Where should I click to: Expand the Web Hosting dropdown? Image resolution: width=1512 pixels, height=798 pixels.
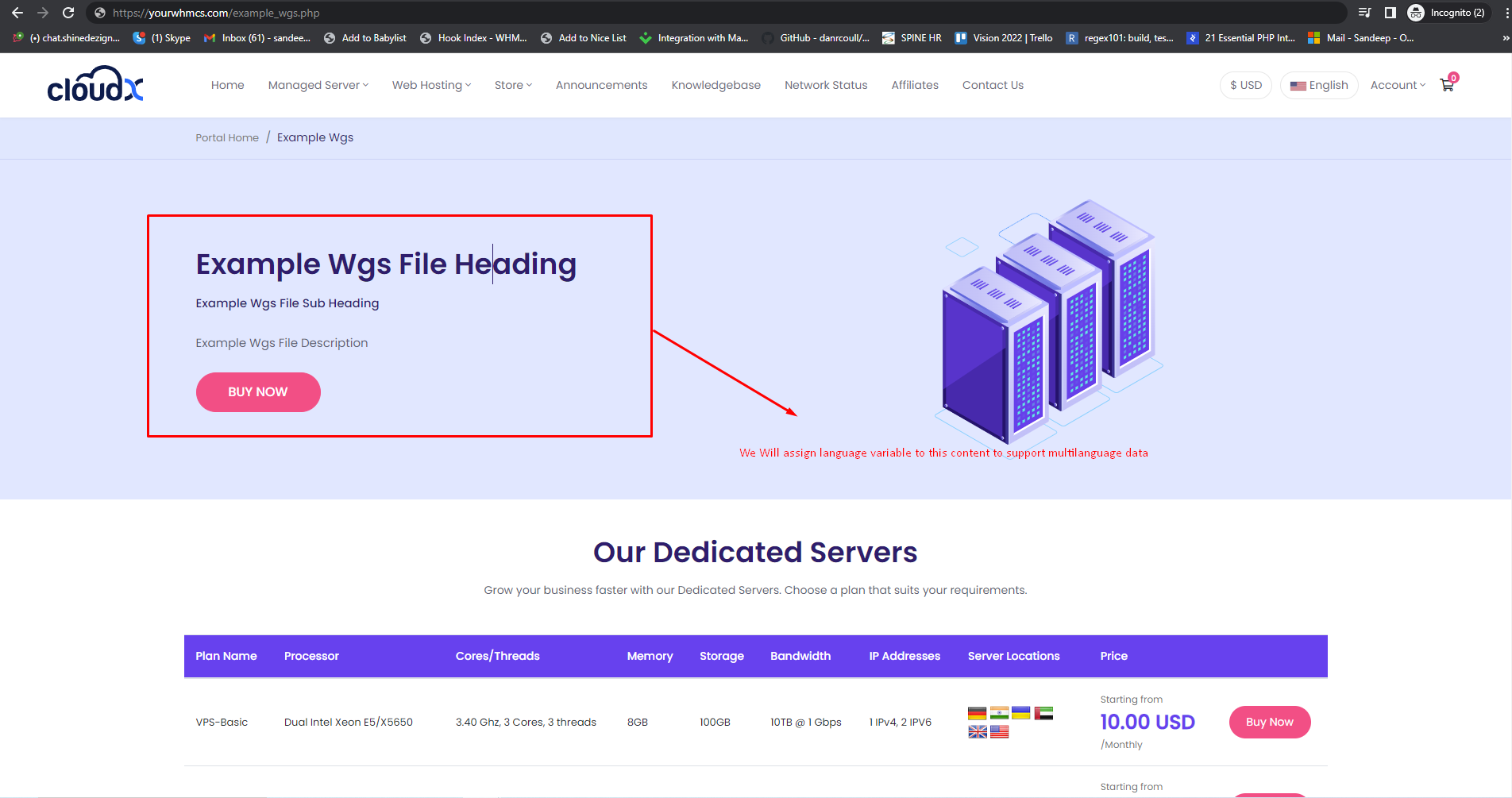(x=431, y=85)
